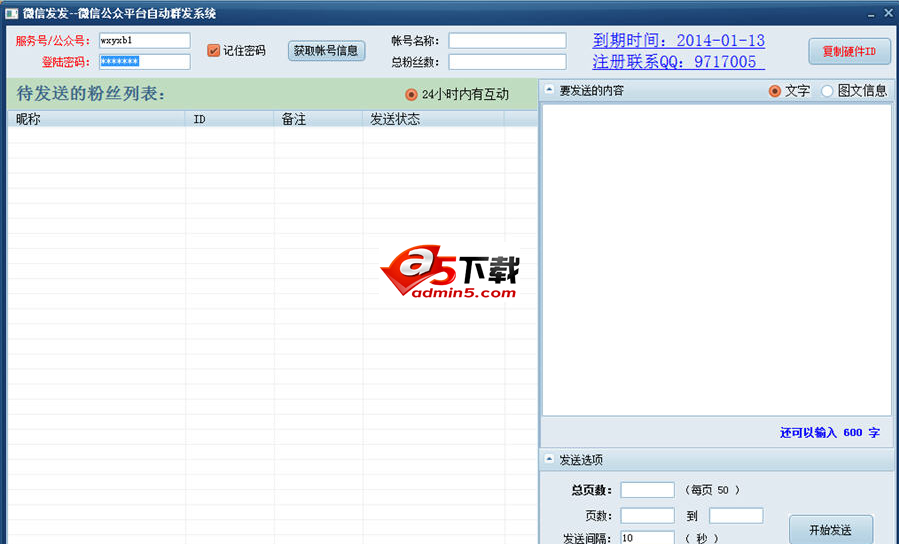Close the 微信发发 window

[x=888, y=13]
